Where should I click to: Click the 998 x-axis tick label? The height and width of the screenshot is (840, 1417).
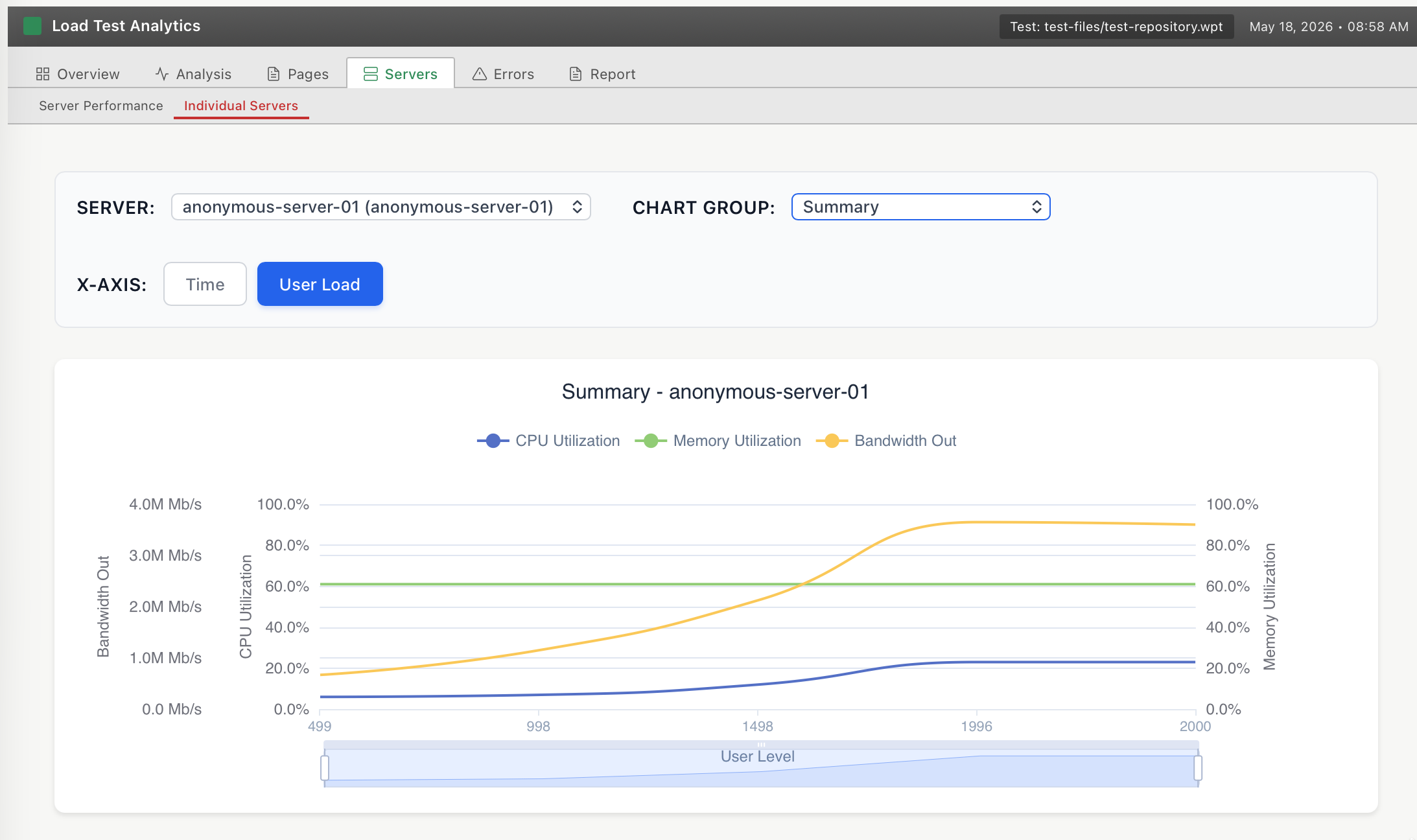coord(538,726)
